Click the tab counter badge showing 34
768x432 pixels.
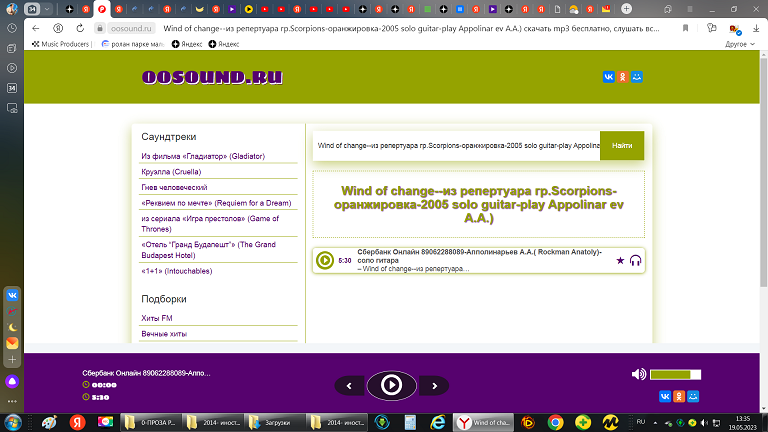click(x=32, y=9)
